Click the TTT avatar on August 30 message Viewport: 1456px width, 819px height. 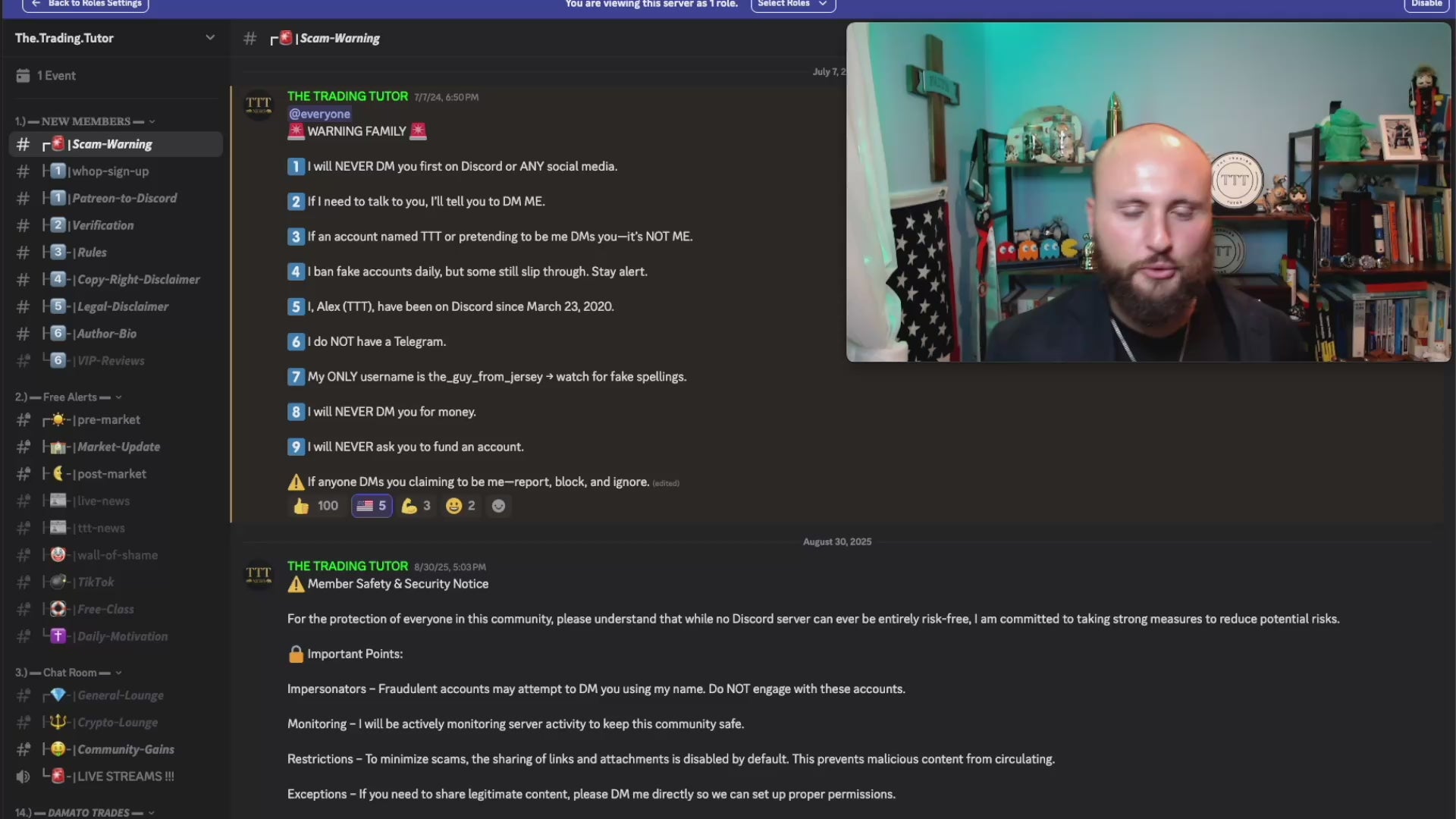[x=259, y=575]
